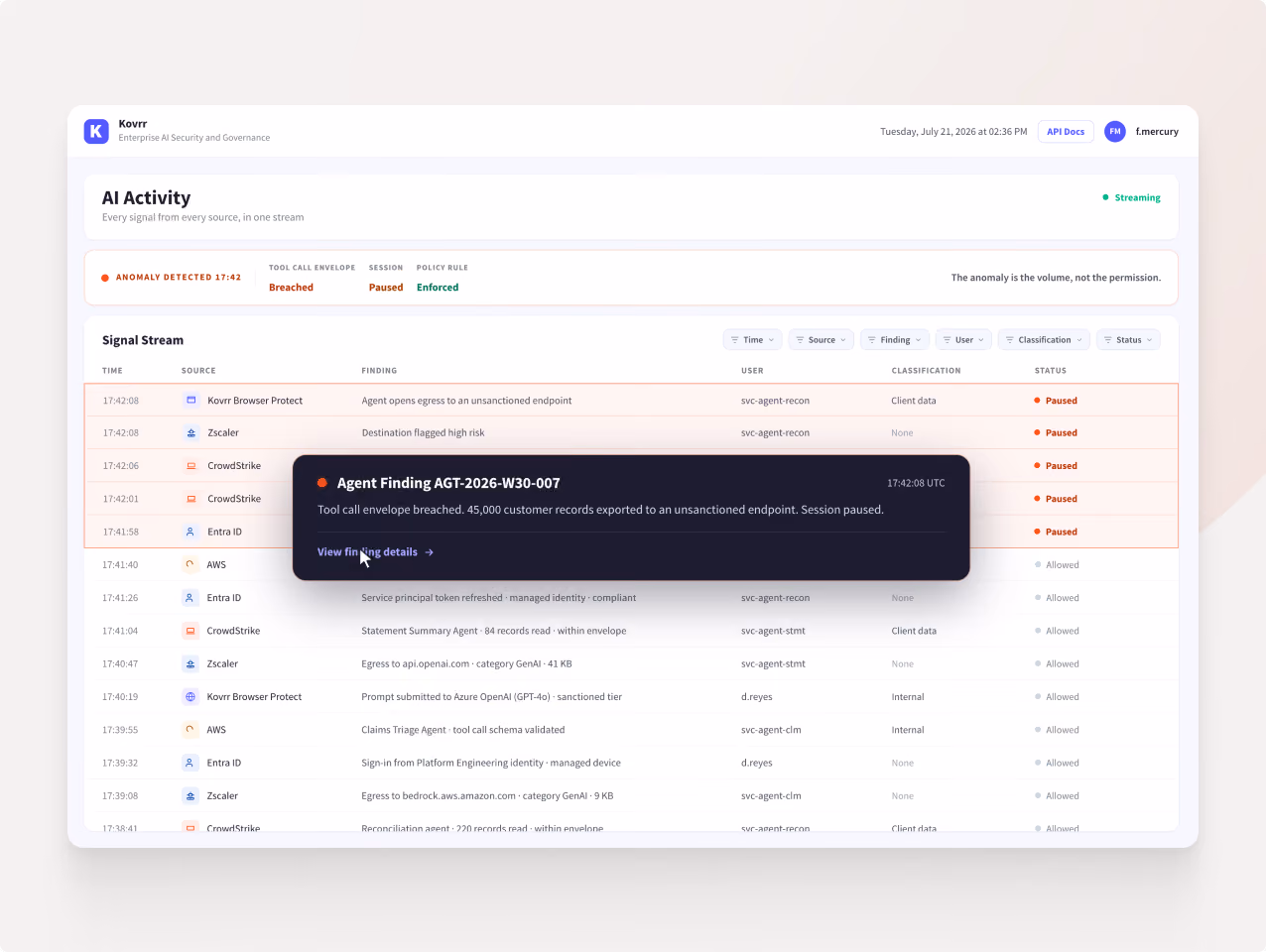
Task: Click the Agent Finding AGT-2026-W30-007 title
Action: (x=448, y=483)
